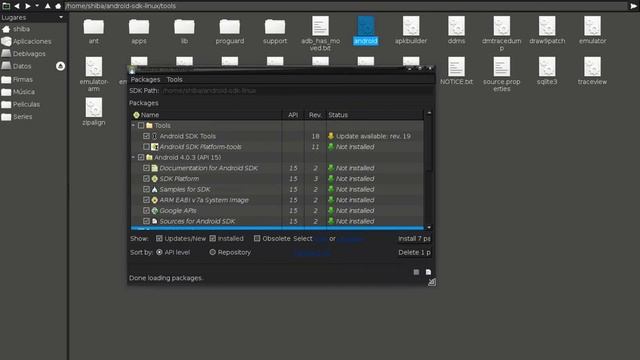640x360 pixels.
Task: Go back in file manager
Action: (x=17, y=6)
